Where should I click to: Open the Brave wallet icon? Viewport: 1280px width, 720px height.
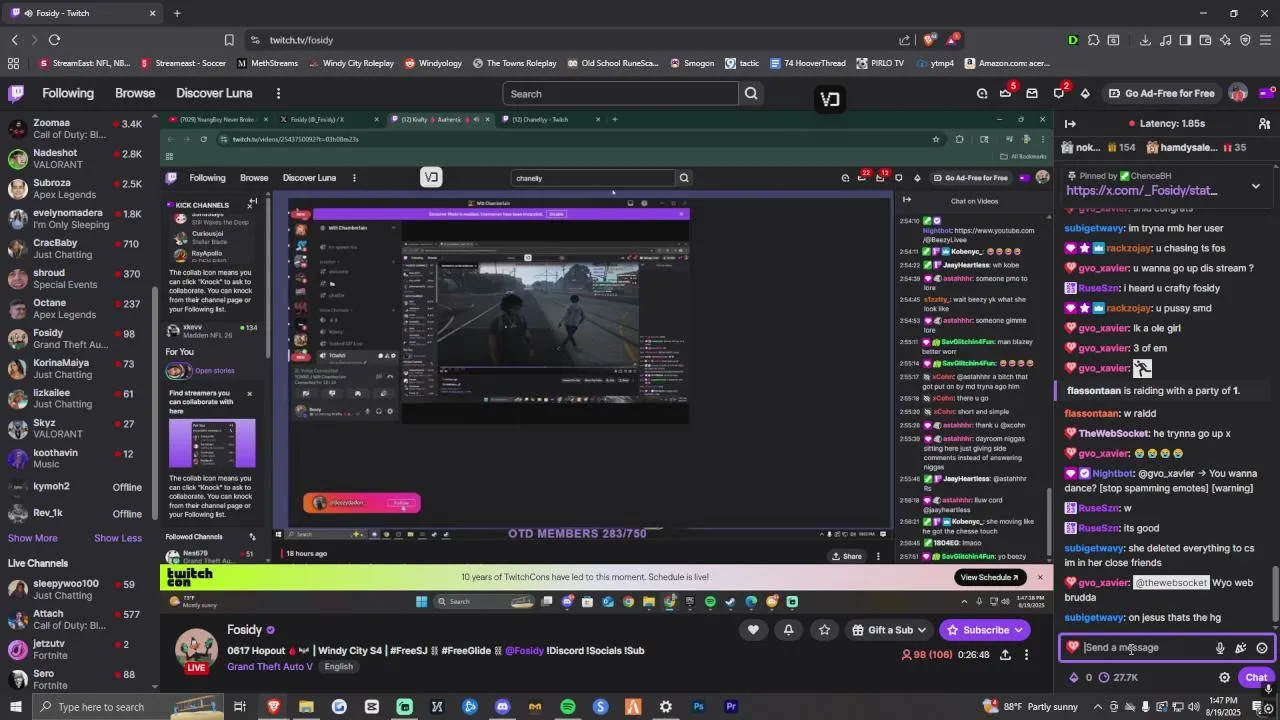tap(1205, 40)
